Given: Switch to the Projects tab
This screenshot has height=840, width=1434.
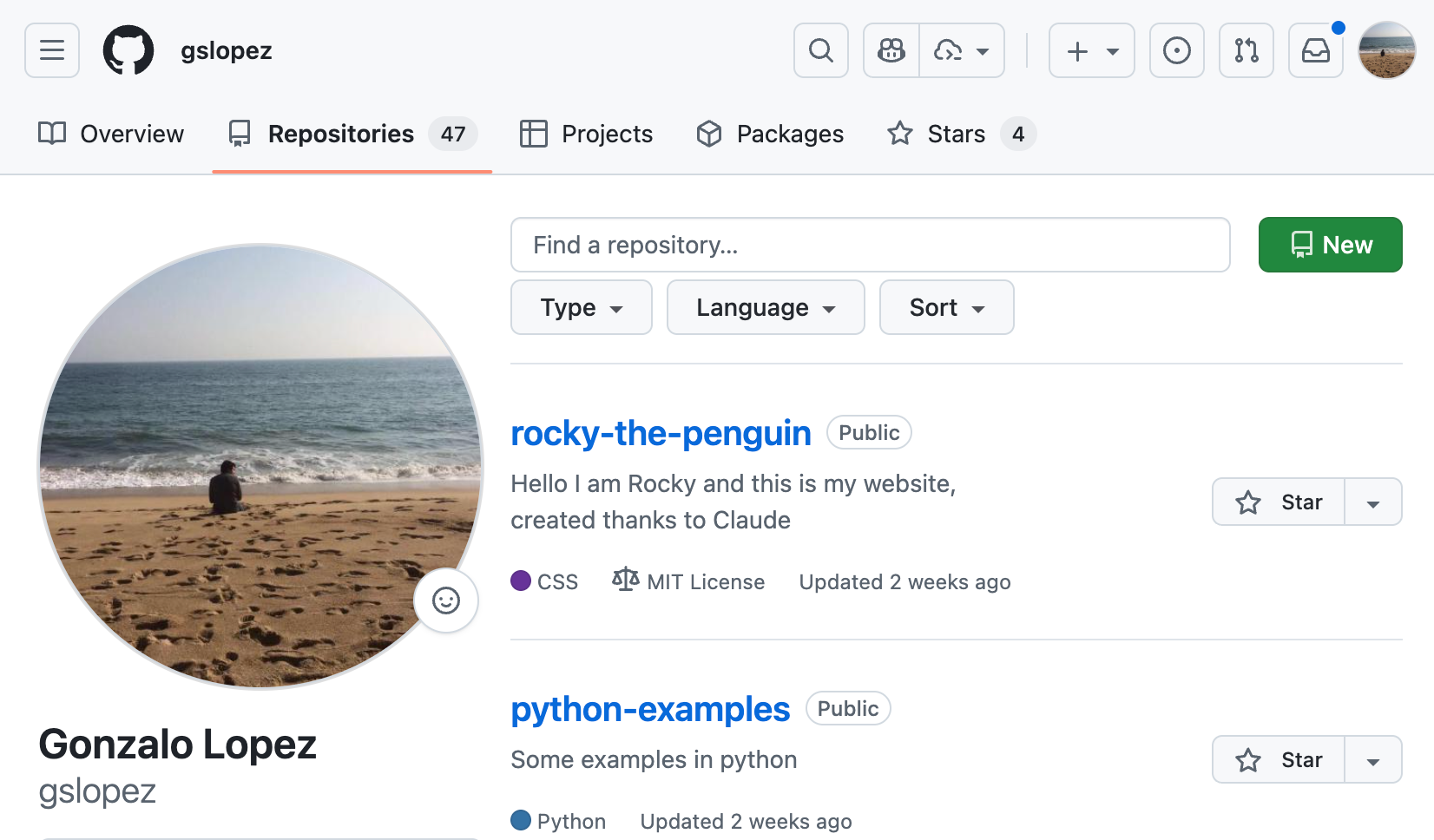Looking at the screenshot, I should (587, 134).
